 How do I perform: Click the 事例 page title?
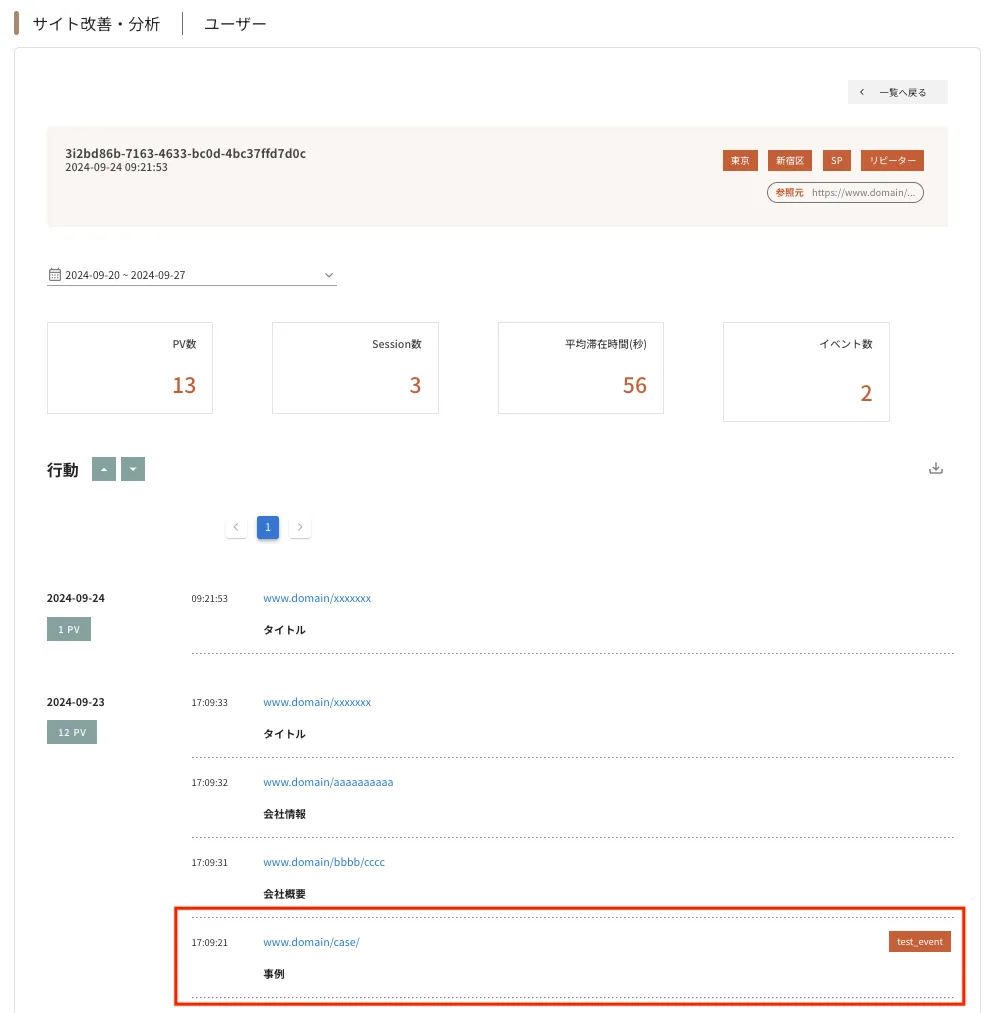tap(274, 974)
